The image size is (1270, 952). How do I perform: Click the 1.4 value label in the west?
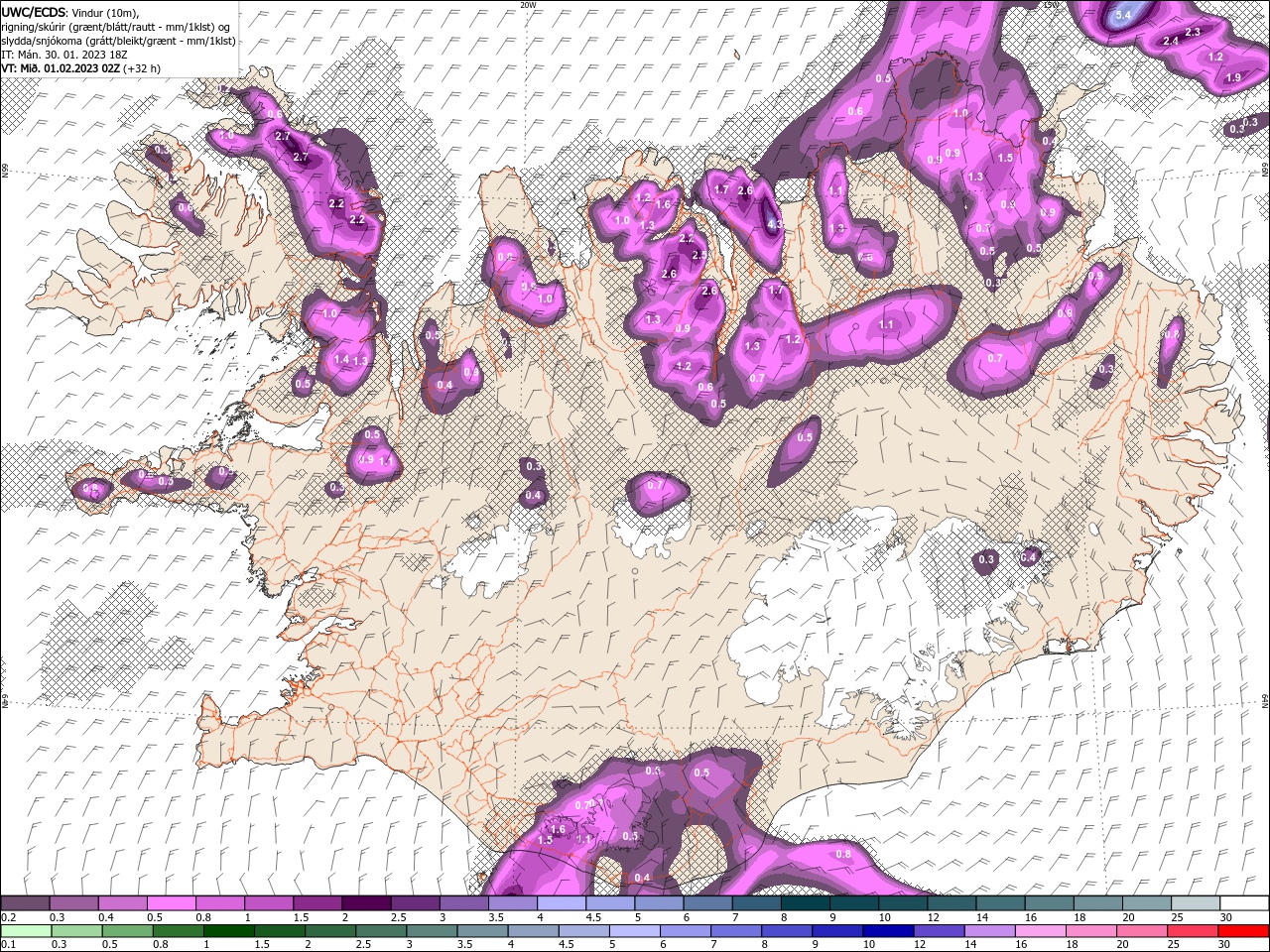[342, 359]
